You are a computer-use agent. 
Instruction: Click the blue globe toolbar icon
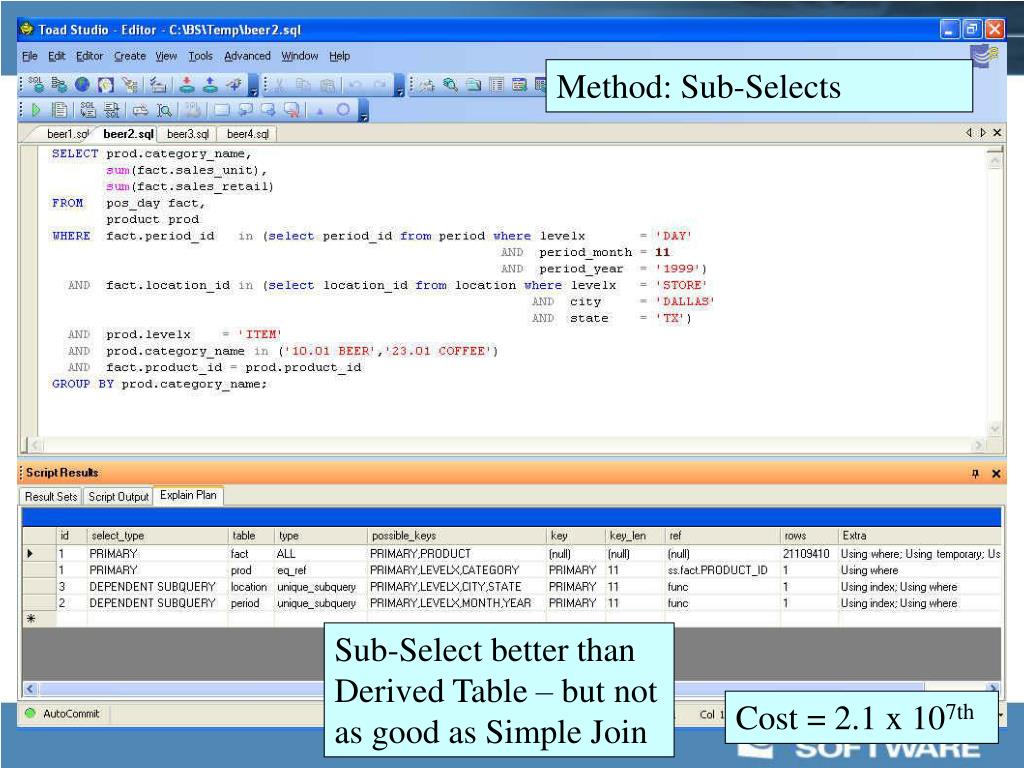pos(82,84)
